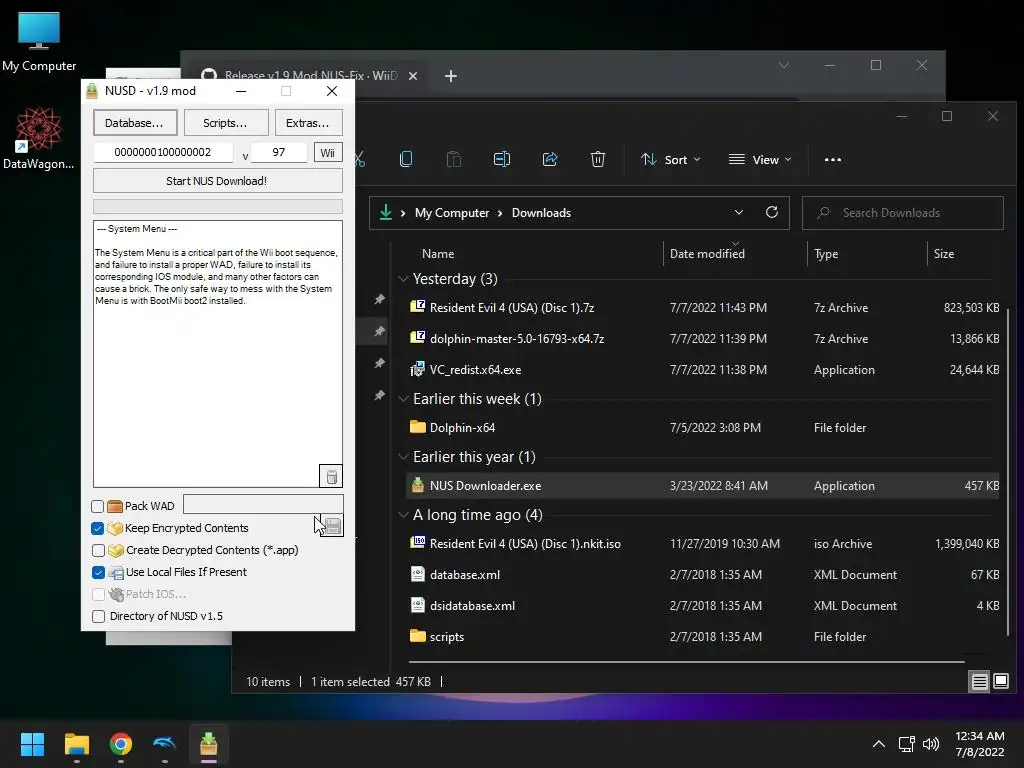Open the My Computer desktop icon
Image resolution: width=1024 pixels, height=768 pixels.
coord(39,41)
